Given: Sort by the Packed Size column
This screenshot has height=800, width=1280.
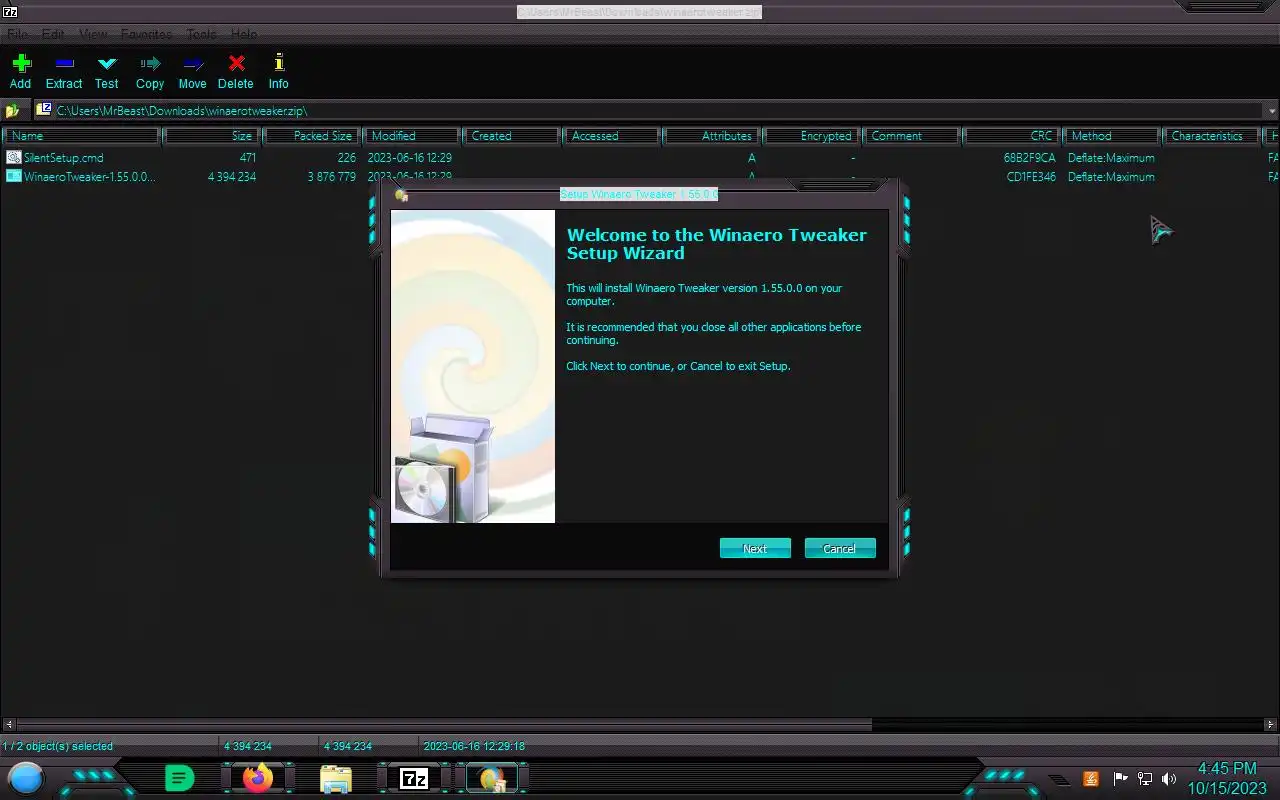Looking at the screenshot, I should [311, 135].
